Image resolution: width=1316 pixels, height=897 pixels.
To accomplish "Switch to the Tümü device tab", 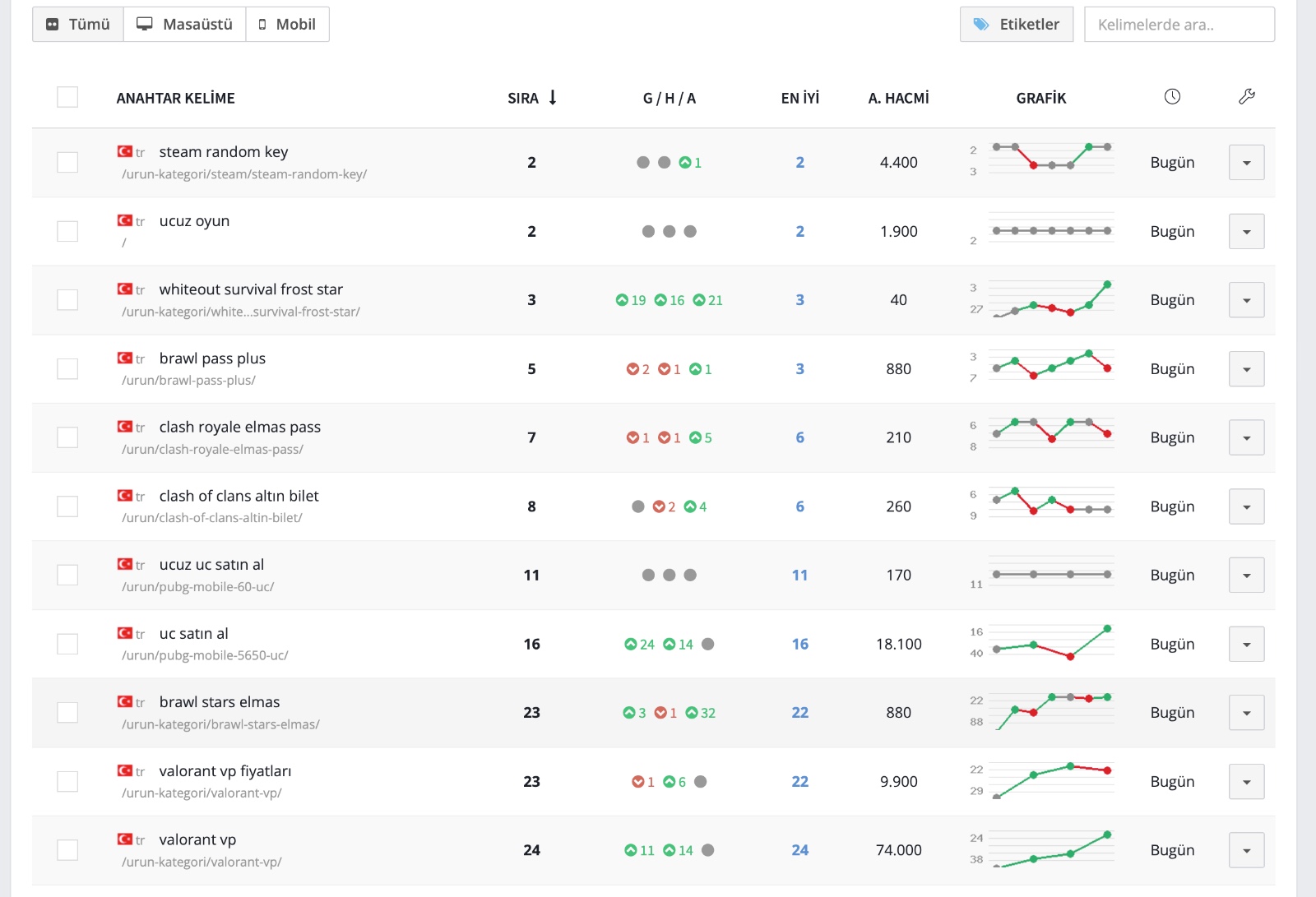I will click(78, 24).
